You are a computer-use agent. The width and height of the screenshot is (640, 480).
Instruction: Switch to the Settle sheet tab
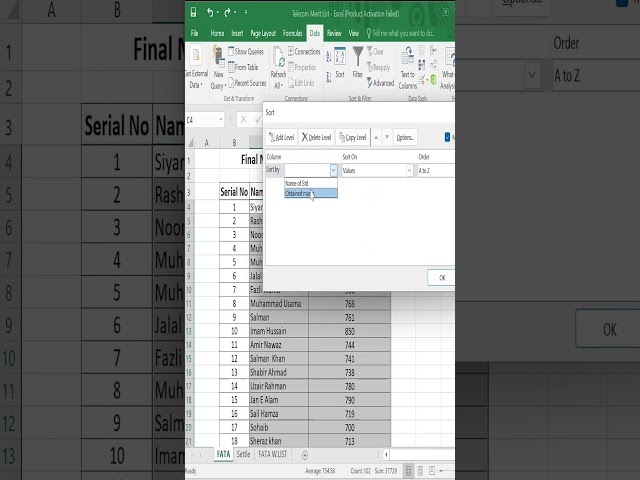tap(243, 454)
